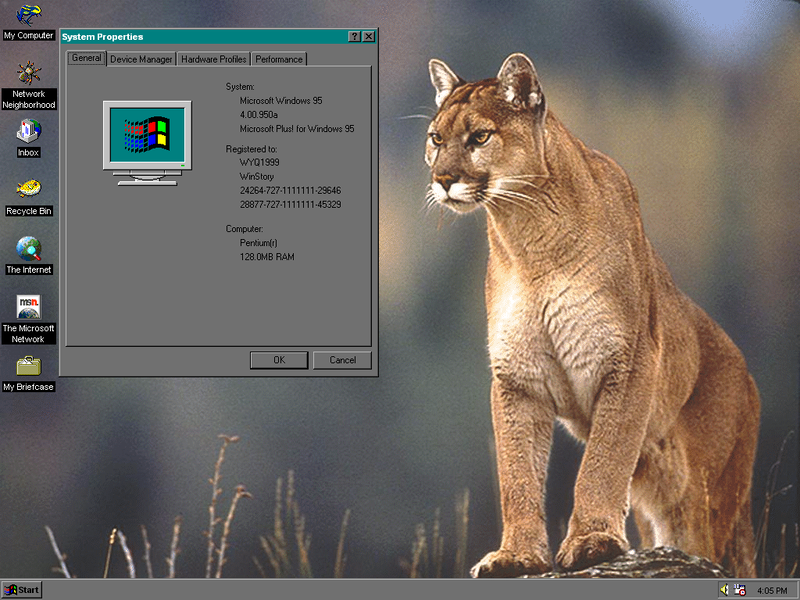Open Network Neighborhood
Screen dimensions: 800x600
27,75
